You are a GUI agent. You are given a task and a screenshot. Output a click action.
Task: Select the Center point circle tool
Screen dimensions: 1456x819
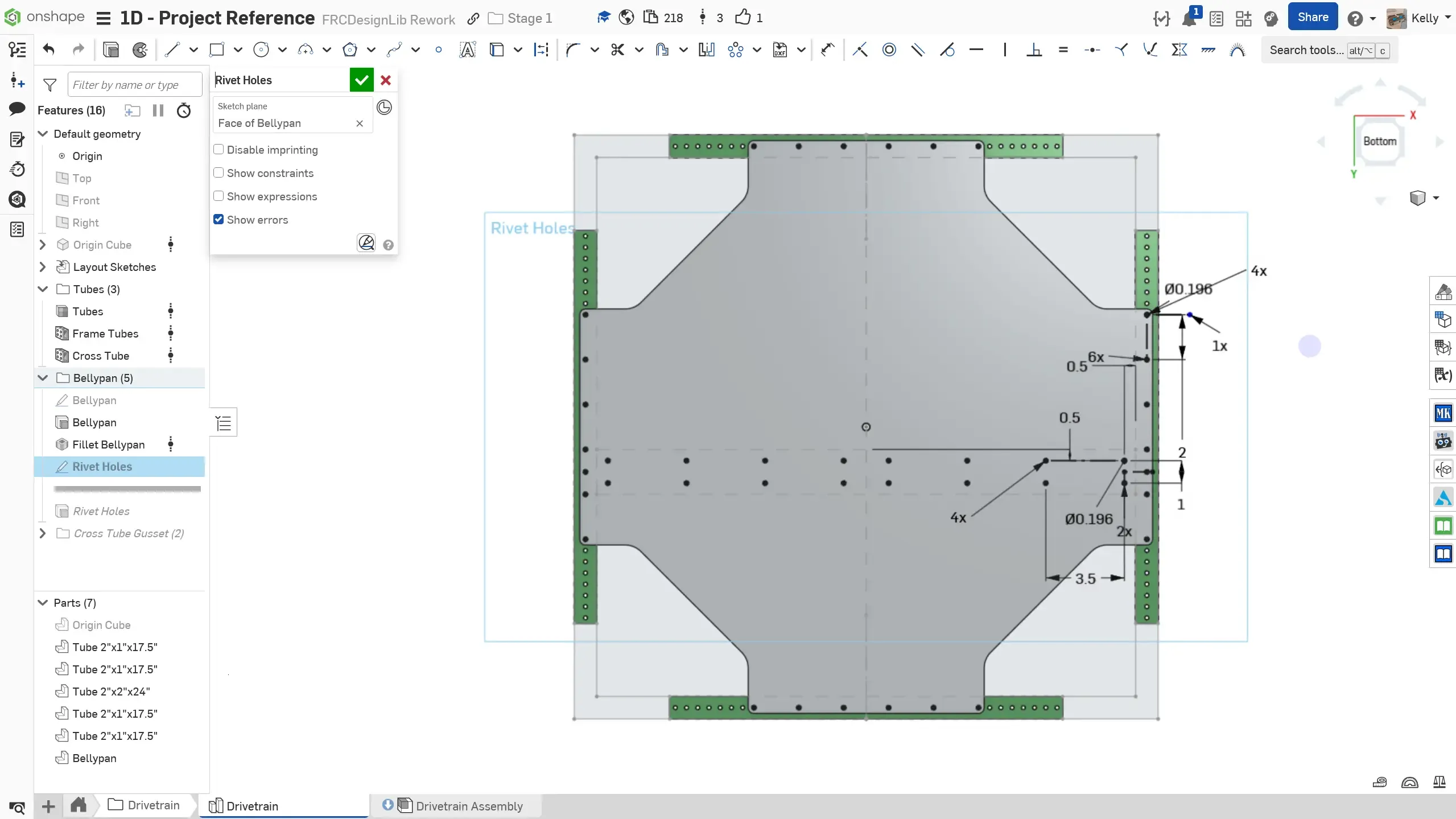tap(261, 50)
